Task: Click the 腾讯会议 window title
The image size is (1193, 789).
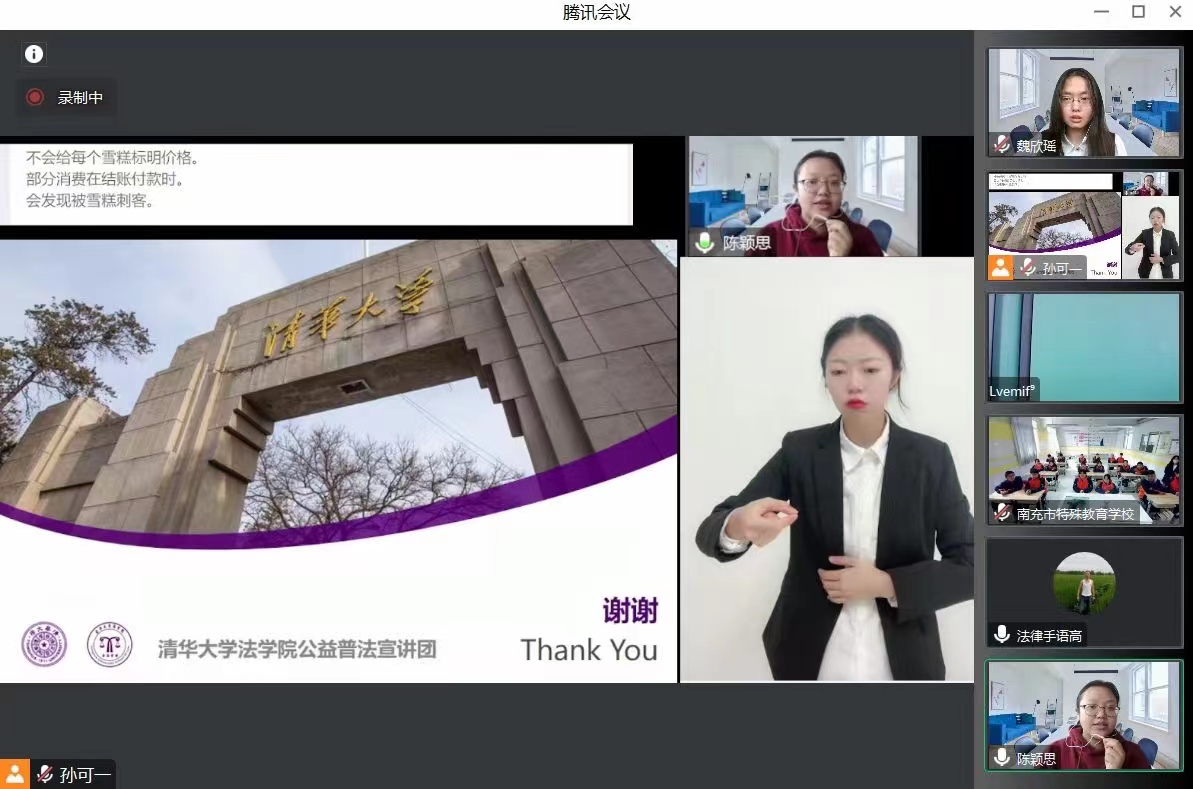Action: tap(596, 12)
